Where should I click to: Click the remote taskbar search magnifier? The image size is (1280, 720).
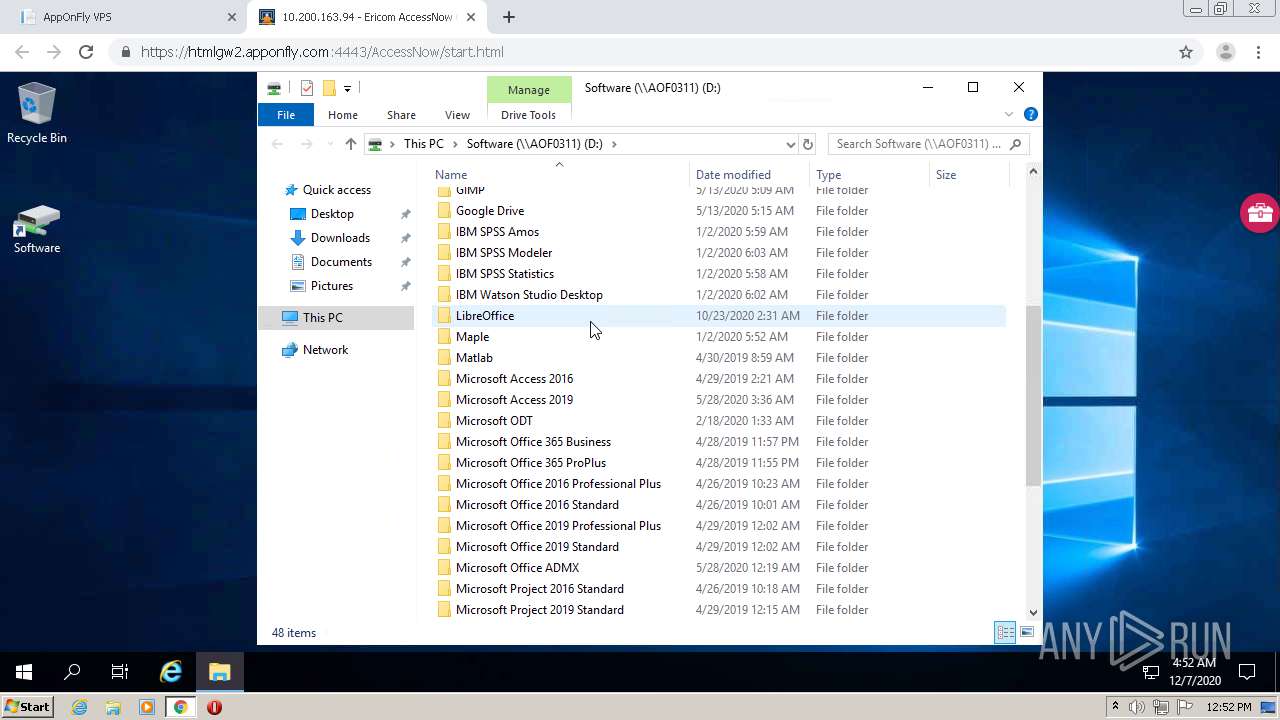click(x=72, y=672)
